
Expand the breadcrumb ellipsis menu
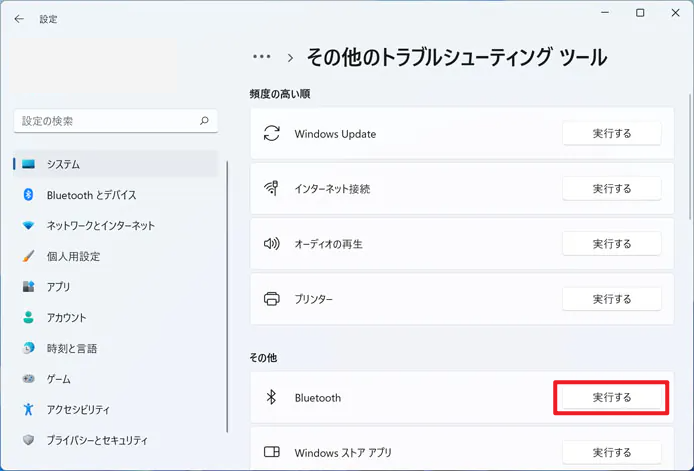[262, 58]
